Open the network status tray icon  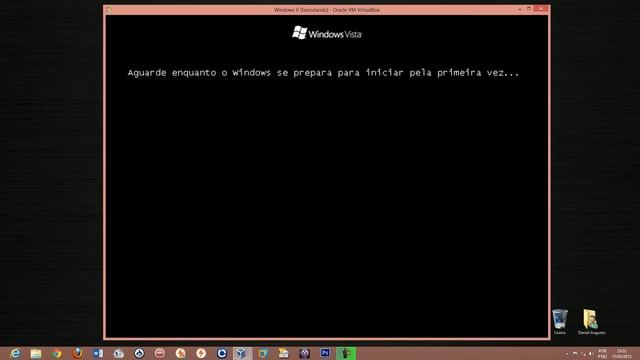tap(583, 353)
